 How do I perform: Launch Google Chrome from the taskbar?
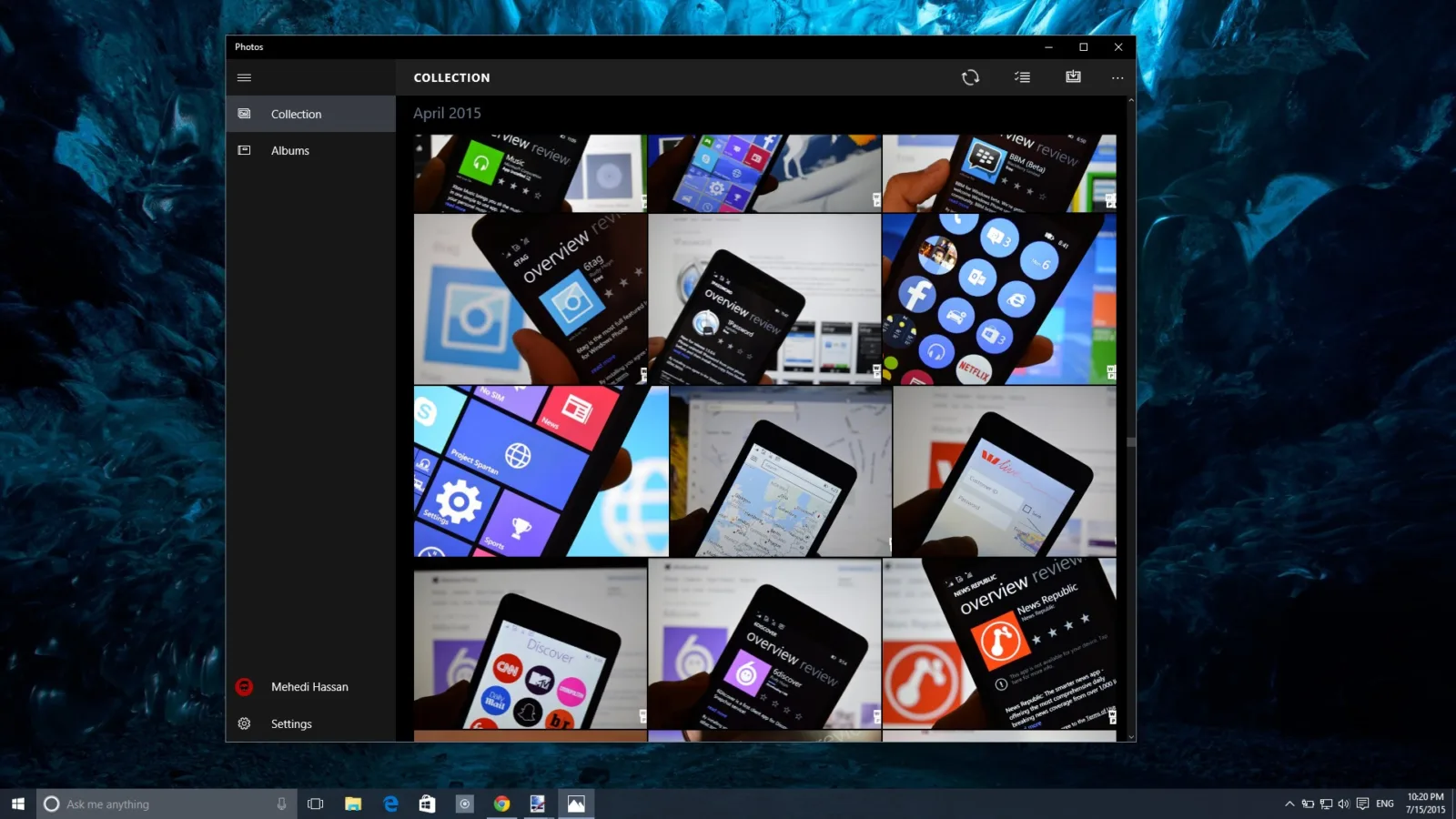(501, 804)
